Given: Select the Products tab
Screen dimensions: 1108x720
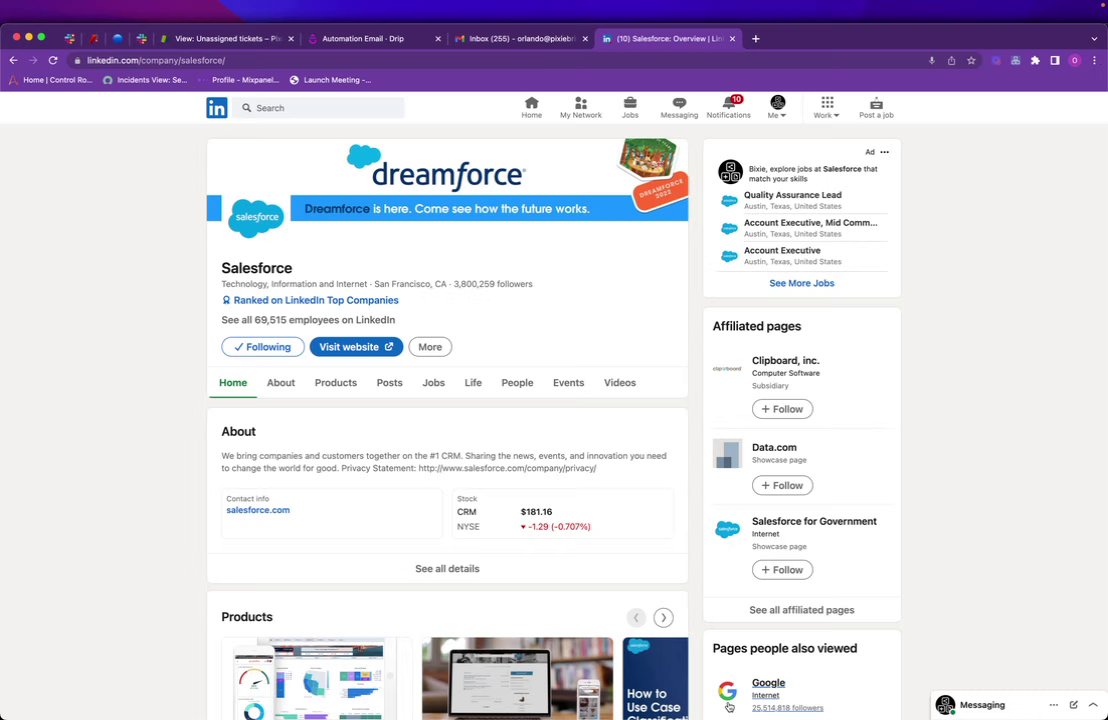Looking at the screenshot, I should [336, 383].
